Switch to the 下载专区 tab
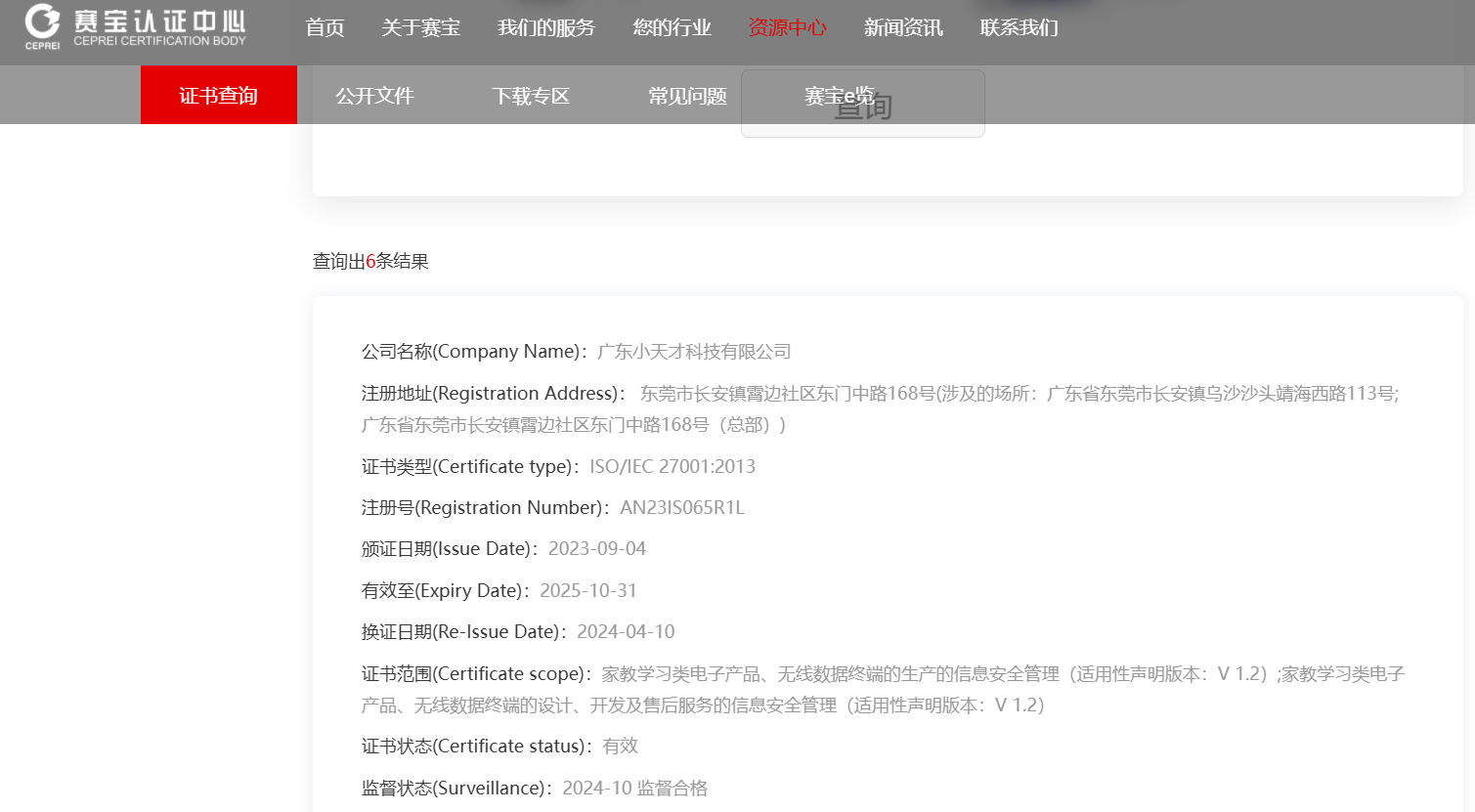Viewport: 1475px width, 812px height. 531,95
